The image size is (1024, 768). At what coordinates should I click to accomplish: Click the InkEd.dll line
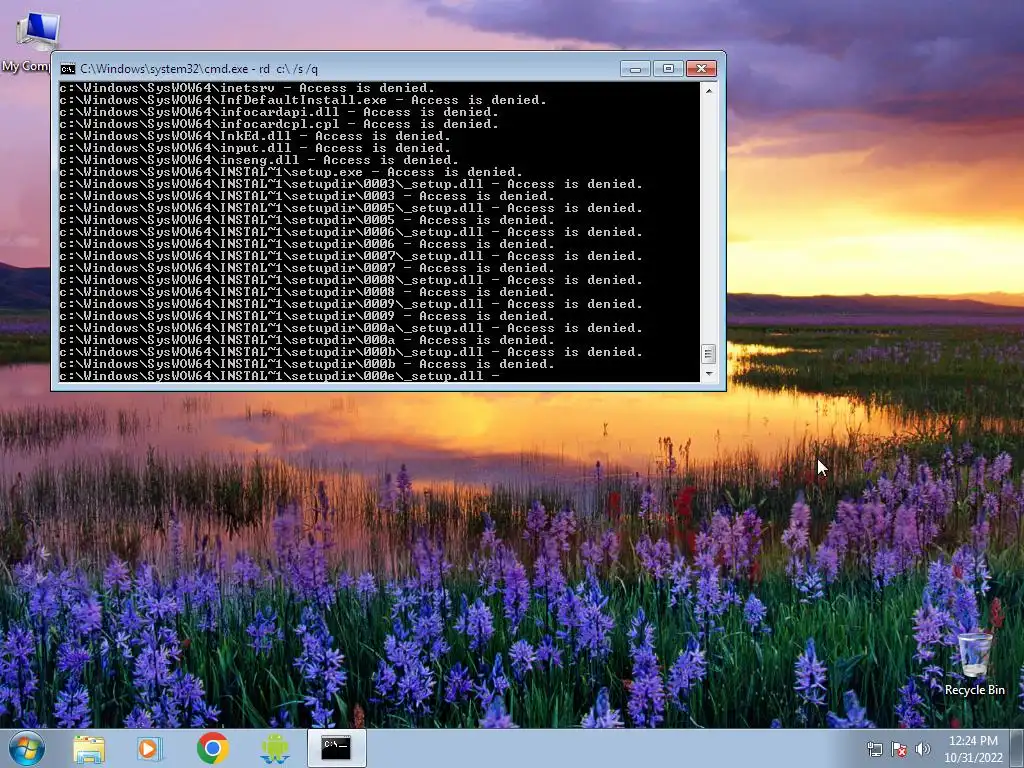(255, 136)
